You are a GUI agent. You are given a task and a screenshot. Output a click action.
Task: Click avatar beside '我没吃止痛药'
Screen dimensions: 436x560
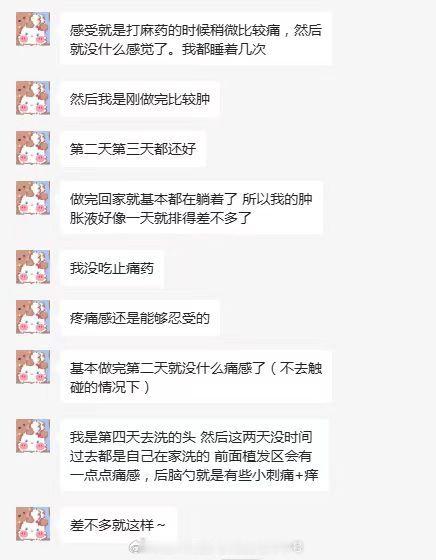tap(33, 267)
